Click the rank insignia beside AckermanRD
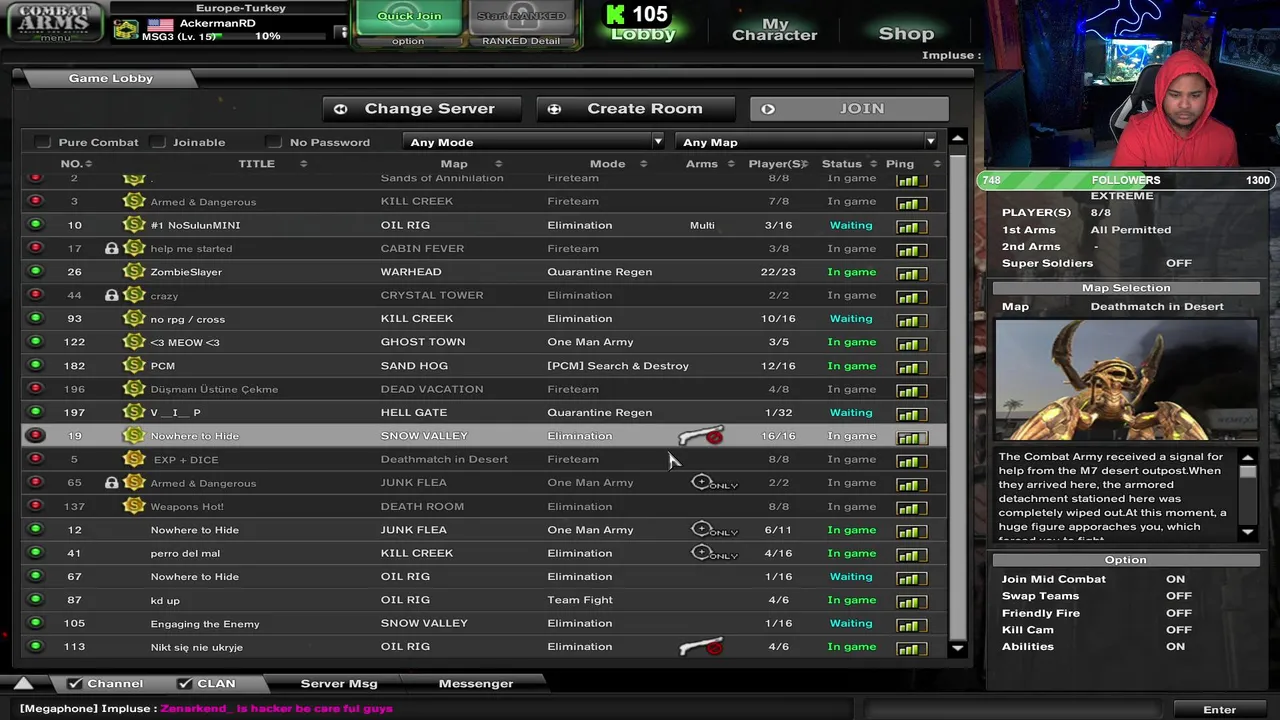 click(126, 30)
